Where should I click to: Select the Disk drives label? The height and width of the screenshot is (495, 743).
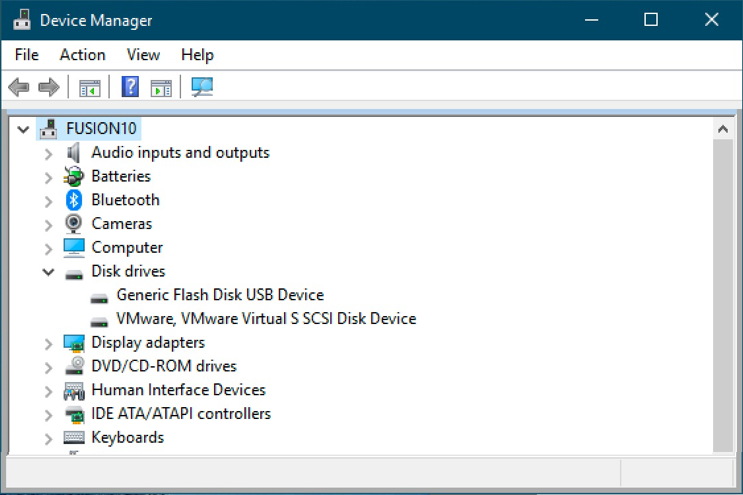[x=128, y=271]
